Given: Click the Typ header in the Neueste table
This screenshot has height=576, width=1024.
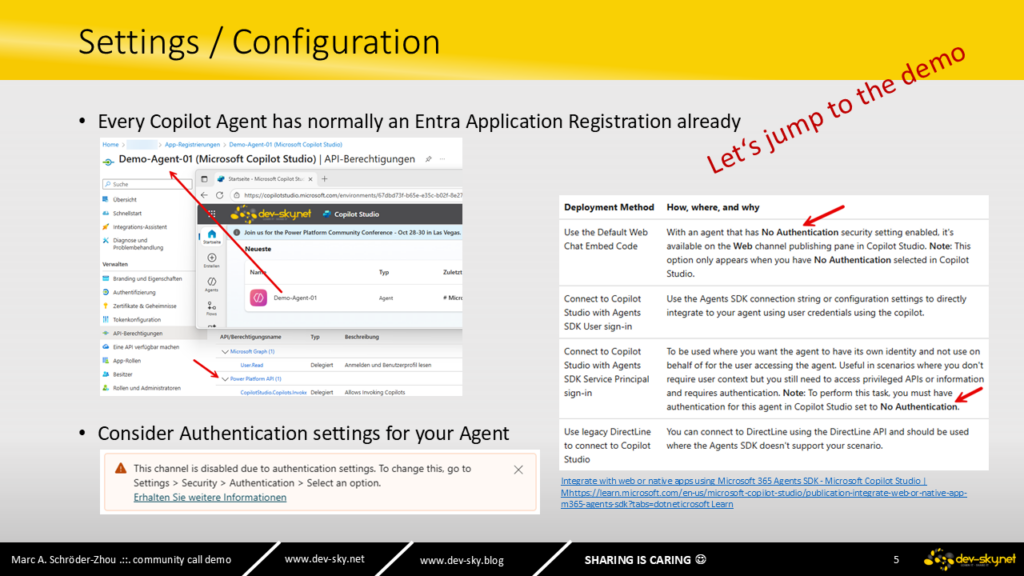Looking at the screenshot, I should [384, 272].
